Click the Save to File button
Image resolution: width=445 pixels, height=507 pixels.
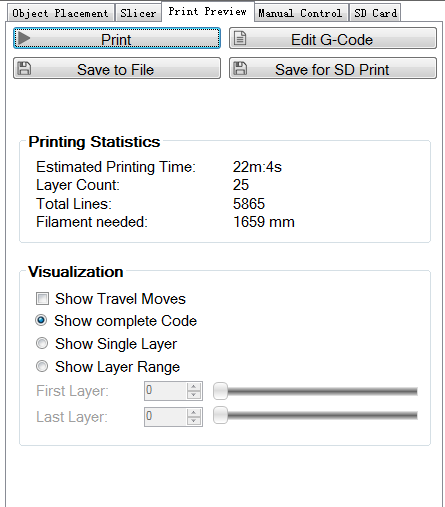pyautogui.click(x=117, y=68)
